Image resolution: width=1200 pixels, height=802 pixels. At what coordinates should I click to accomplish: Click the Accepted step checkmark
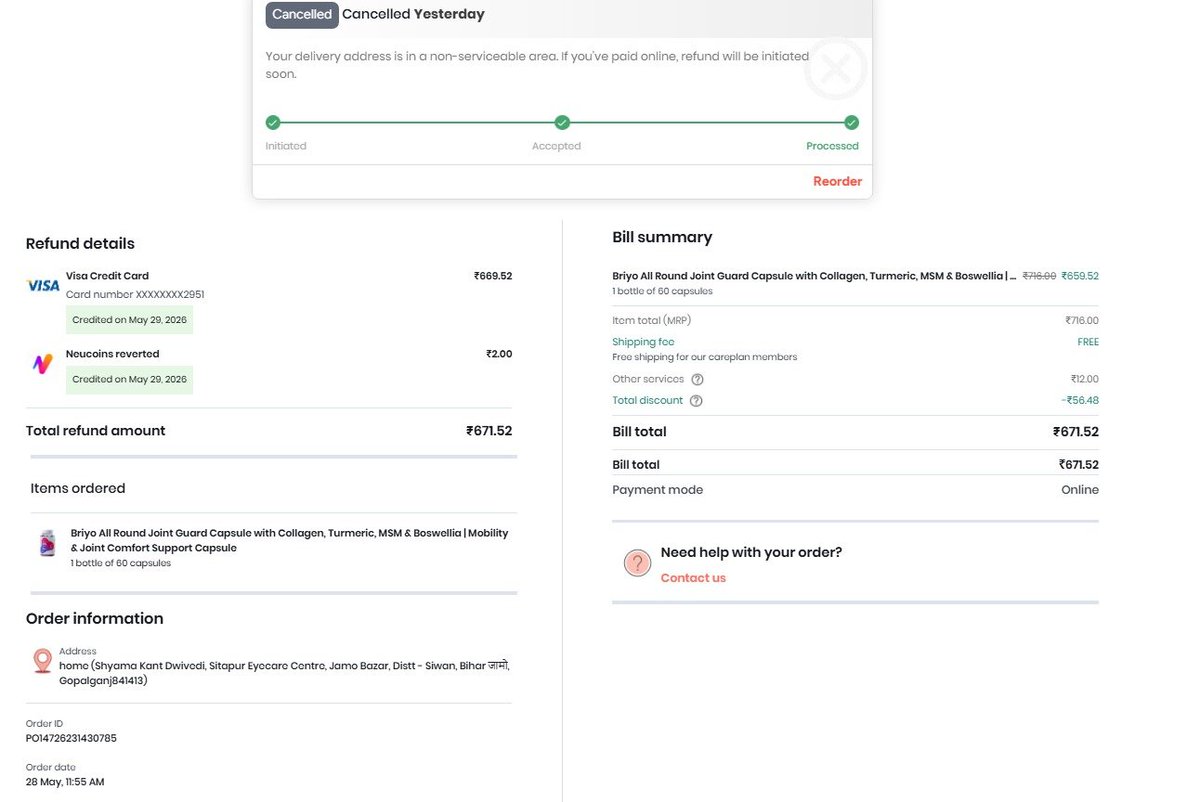click(x=562, y=123)
